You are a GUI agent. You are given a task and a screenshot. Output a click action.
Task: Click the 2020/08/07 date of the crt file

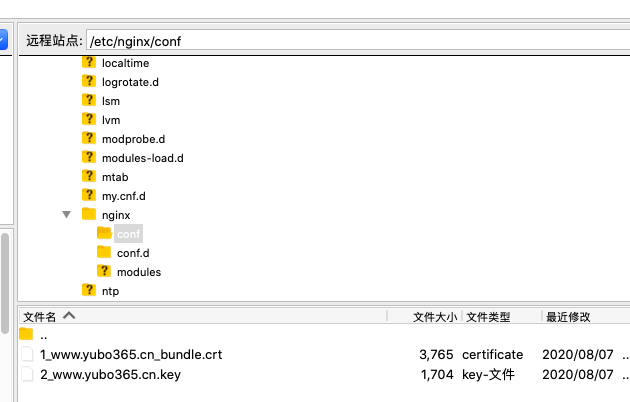(578, 355)
